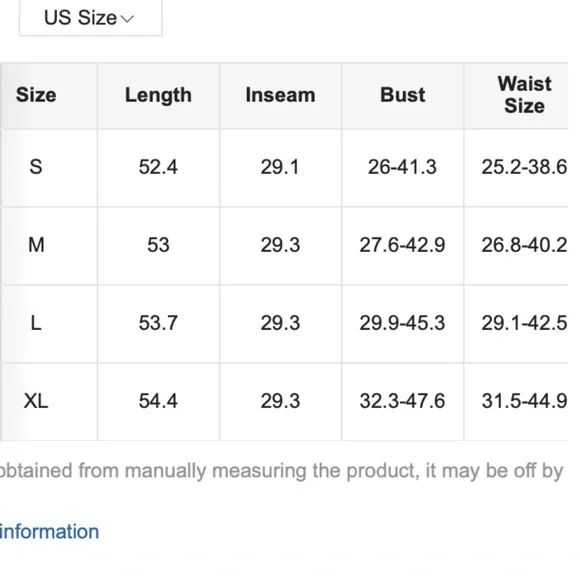
Task: Click the 29.1-42.5 waist cell
Action: 525,324
